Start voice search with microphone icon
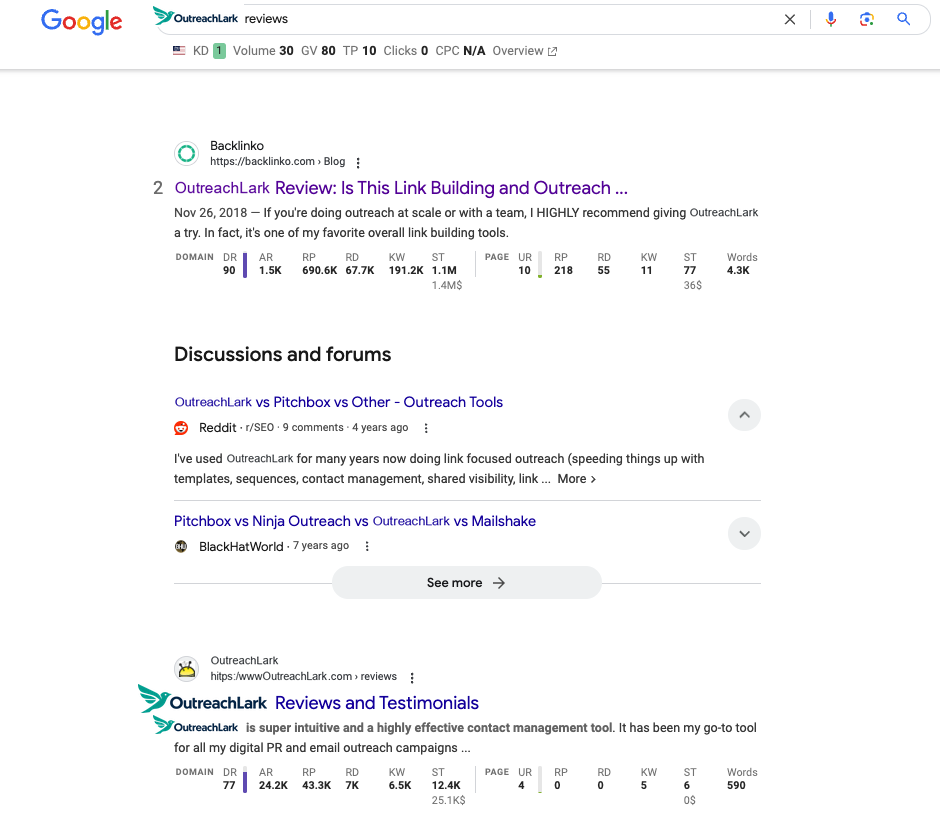The image size is (940, 821). pyautogui.click(x=830, y=20)
